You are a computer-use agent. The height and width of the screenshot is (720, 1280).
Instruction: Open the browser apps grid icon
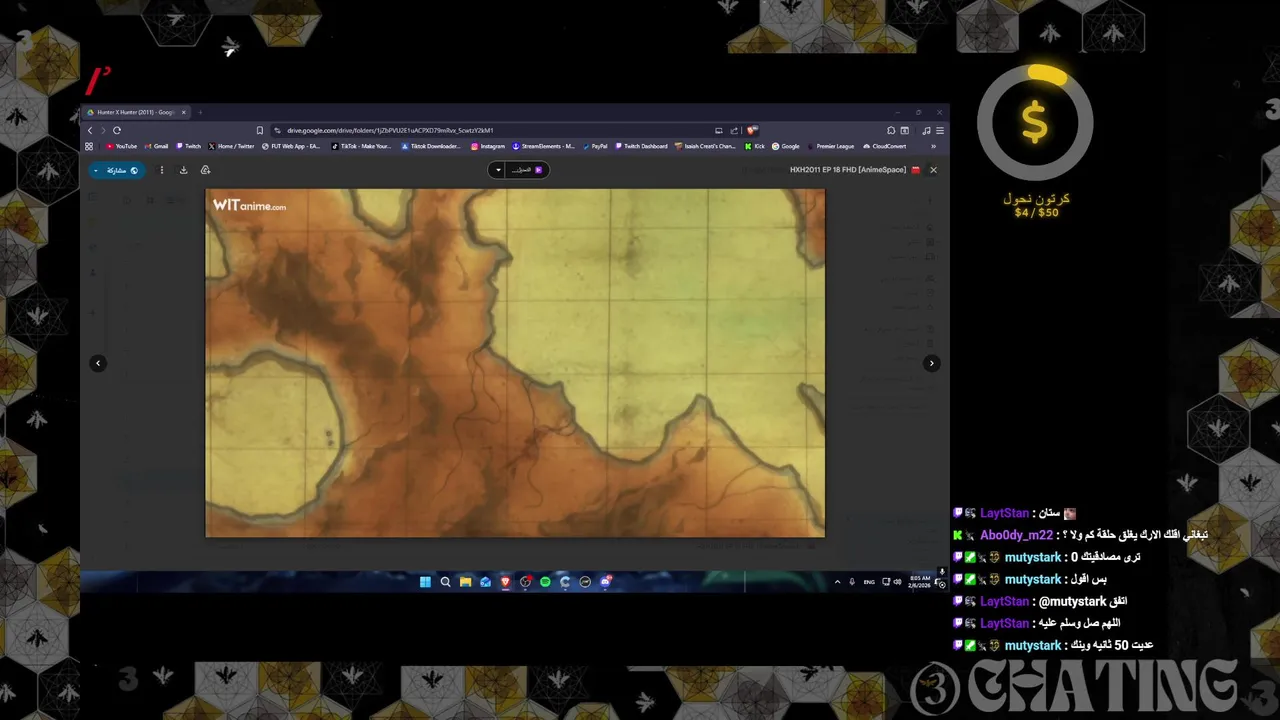pos(89,146)
